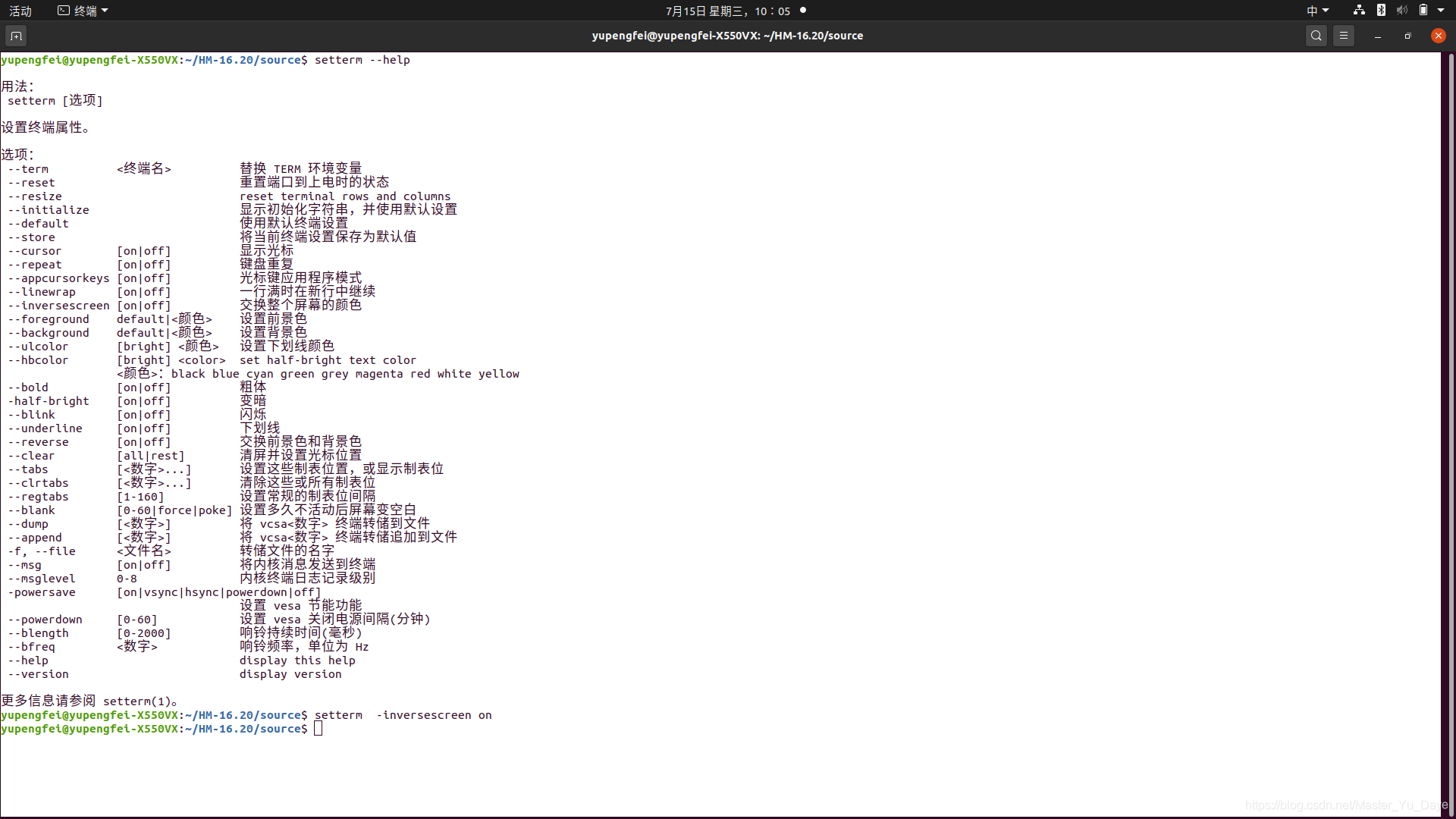Click the '--underline' option text

coord(45,428)
